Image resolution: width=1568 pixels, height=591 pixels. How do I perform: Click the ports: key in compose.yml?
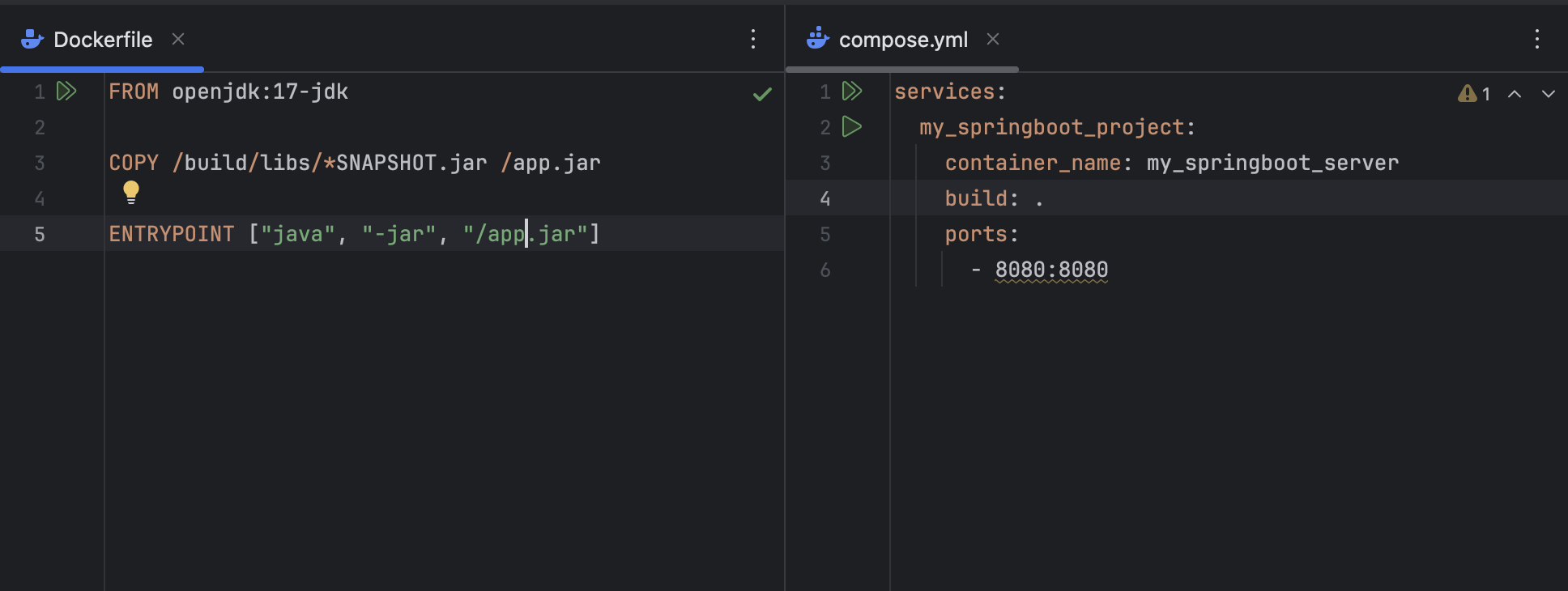(982, 234)
